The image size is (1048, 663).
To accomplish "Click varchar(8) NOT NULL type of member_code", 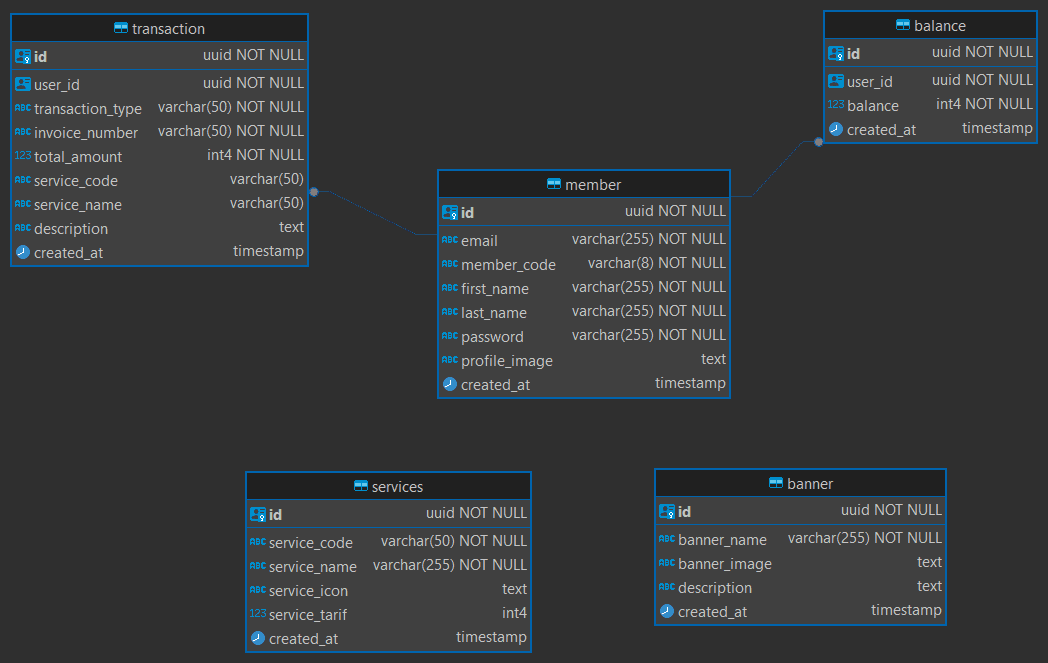I will click(656, 263).
